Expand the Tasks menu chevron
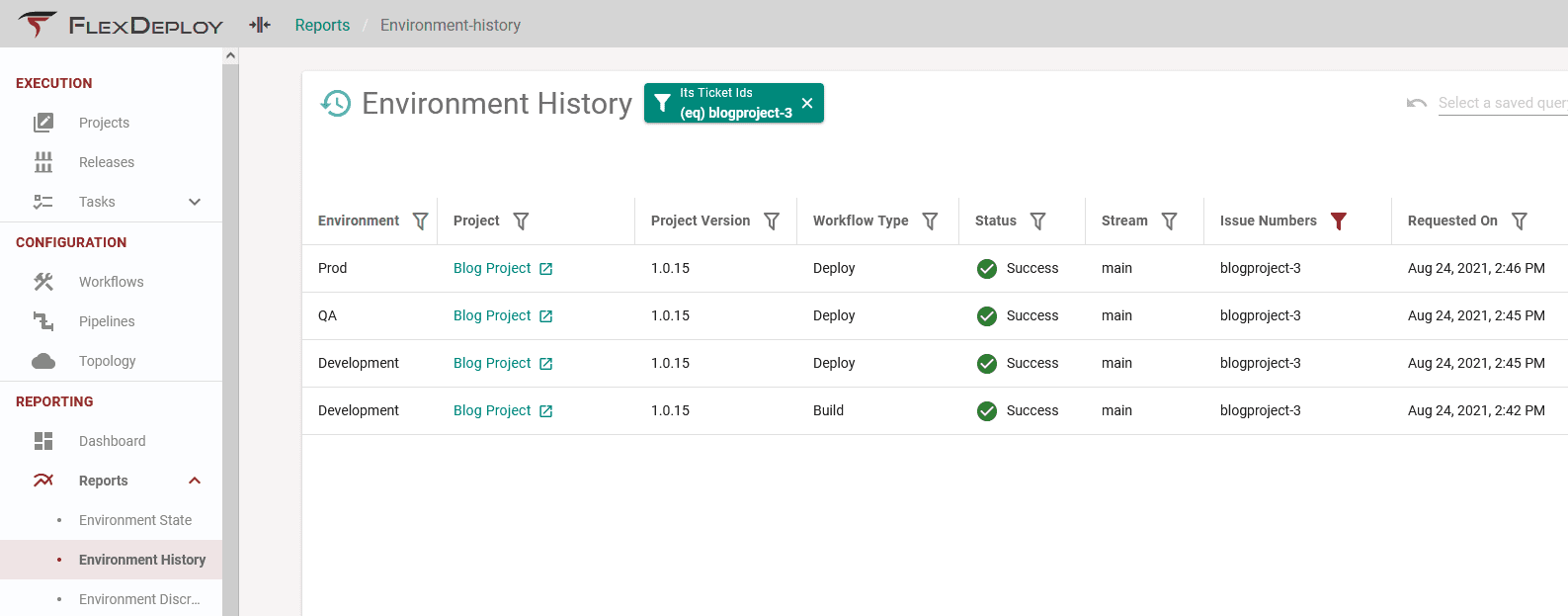 (195, 202)
